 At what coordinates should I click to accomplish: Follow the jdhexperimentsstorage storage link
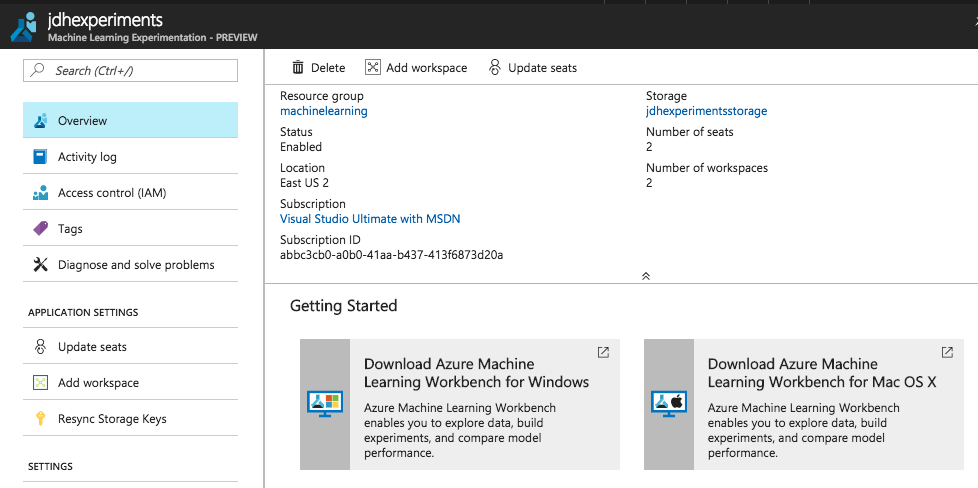[706, 111]
